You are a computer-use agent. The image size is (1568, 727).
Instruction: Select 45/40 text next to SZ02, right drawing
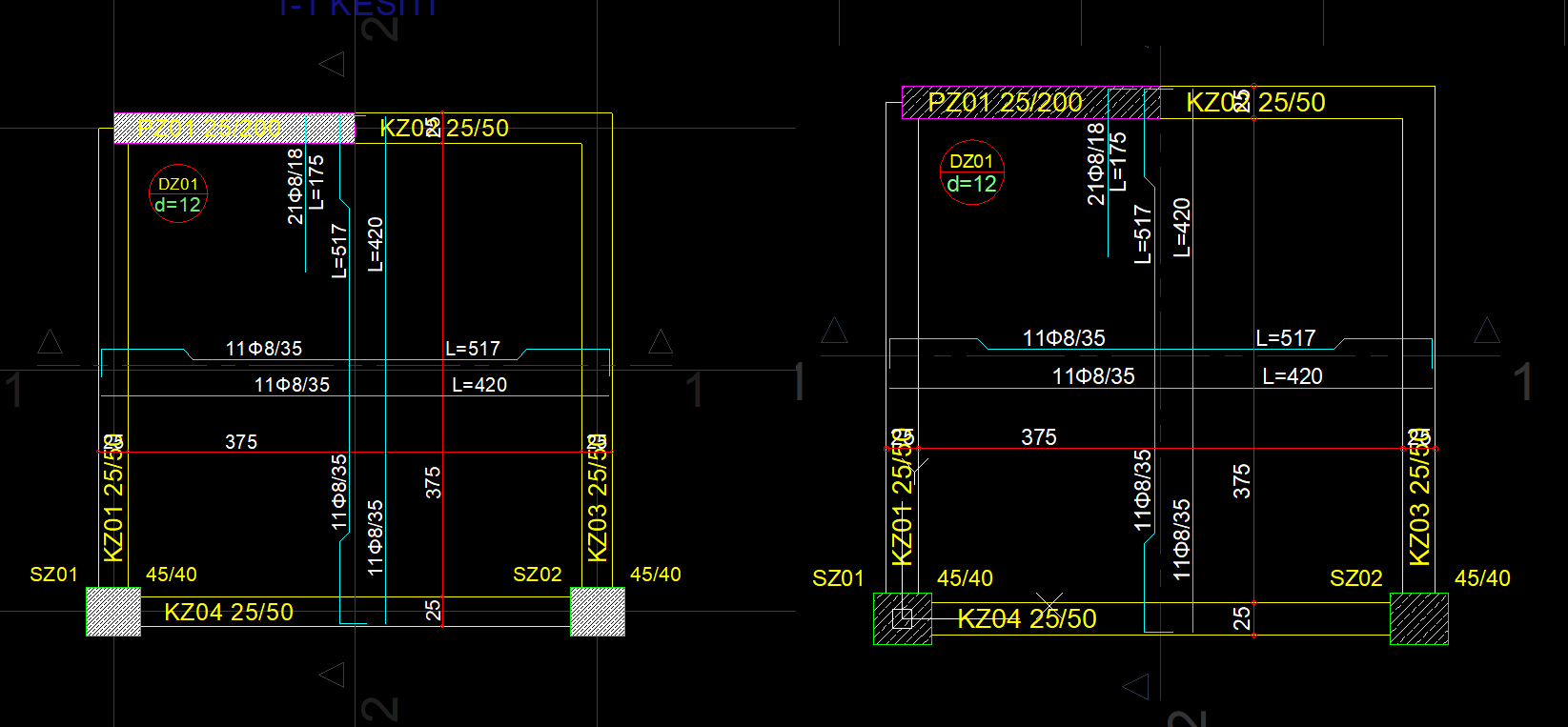[x=1483, y=578]
